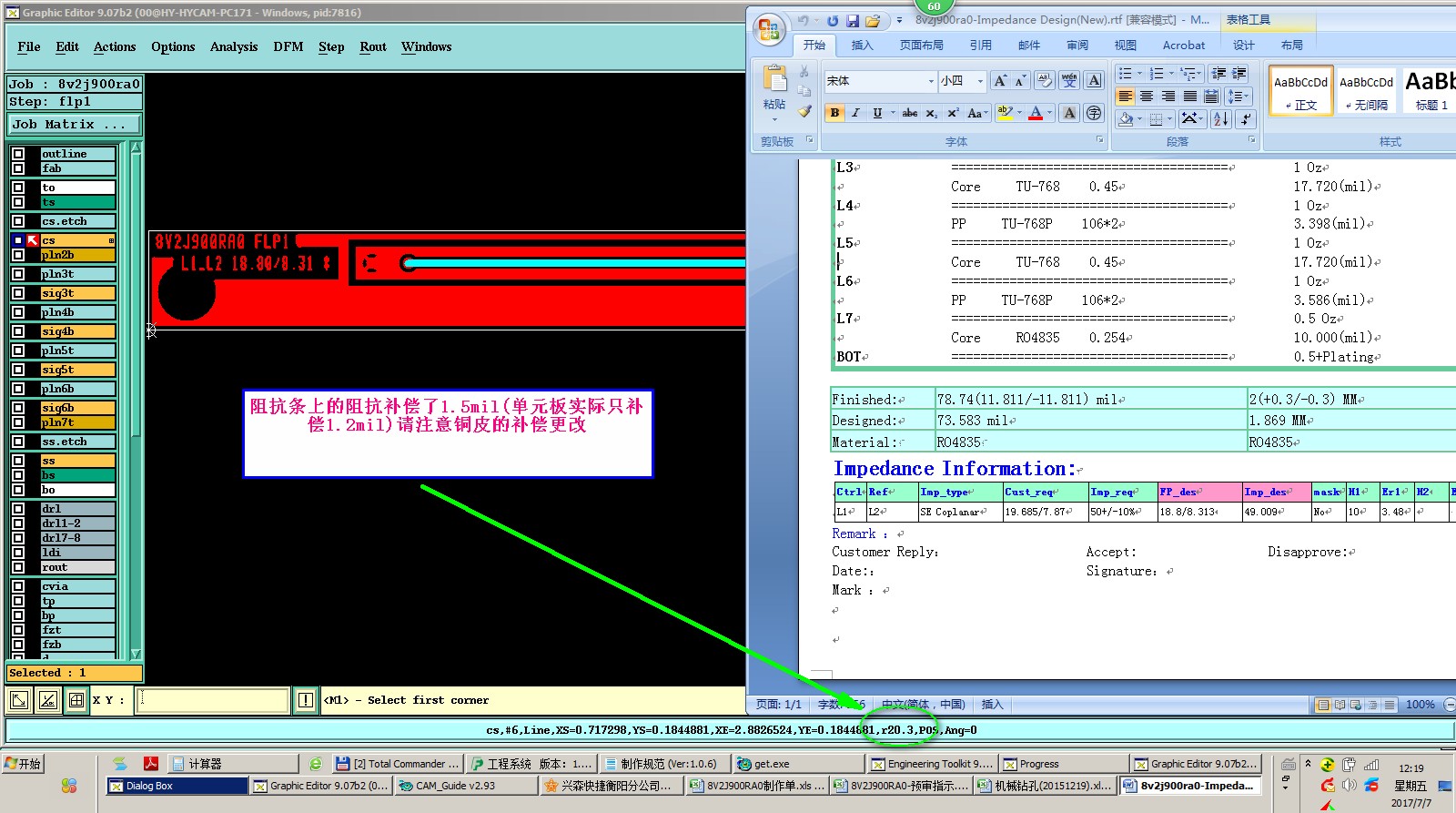Apply subscript formatting
This screenshot has width=1456, height=813.
(x=932, y=113)
